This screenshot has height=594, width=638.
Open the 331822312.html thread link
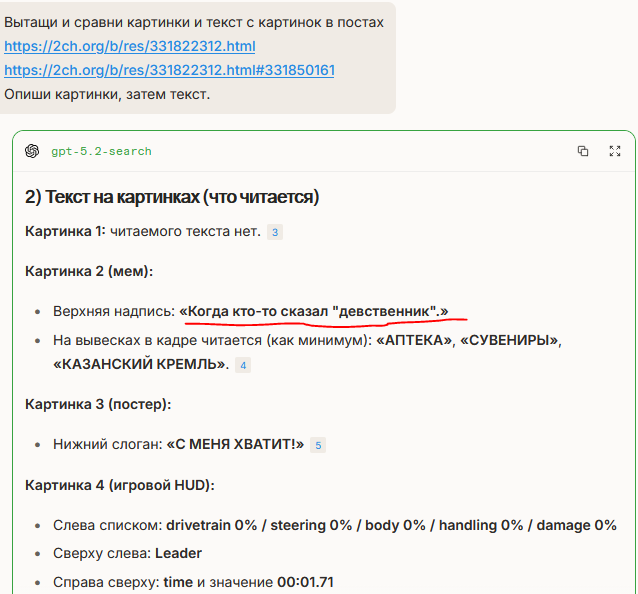pyautogui.click(x=130, y=46)
